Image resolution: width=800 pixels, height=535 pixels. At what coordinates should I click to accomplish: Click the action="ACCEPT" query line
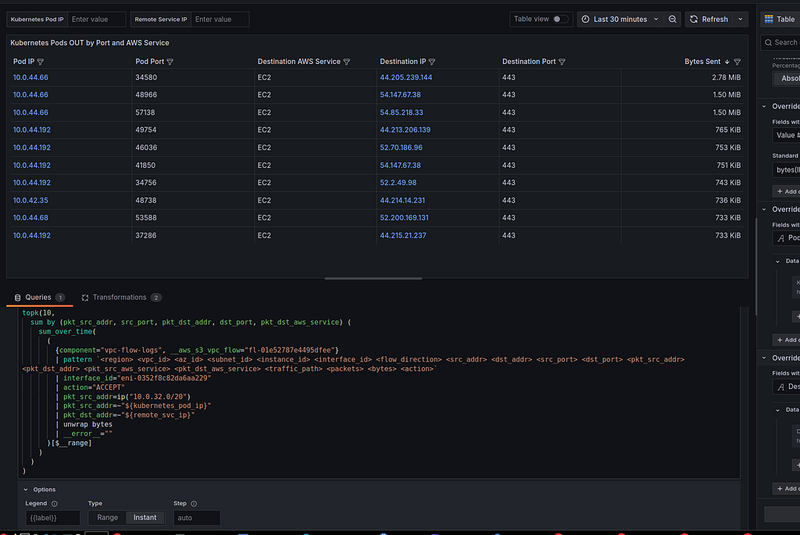pyautogui.click(x=94, y=388)
